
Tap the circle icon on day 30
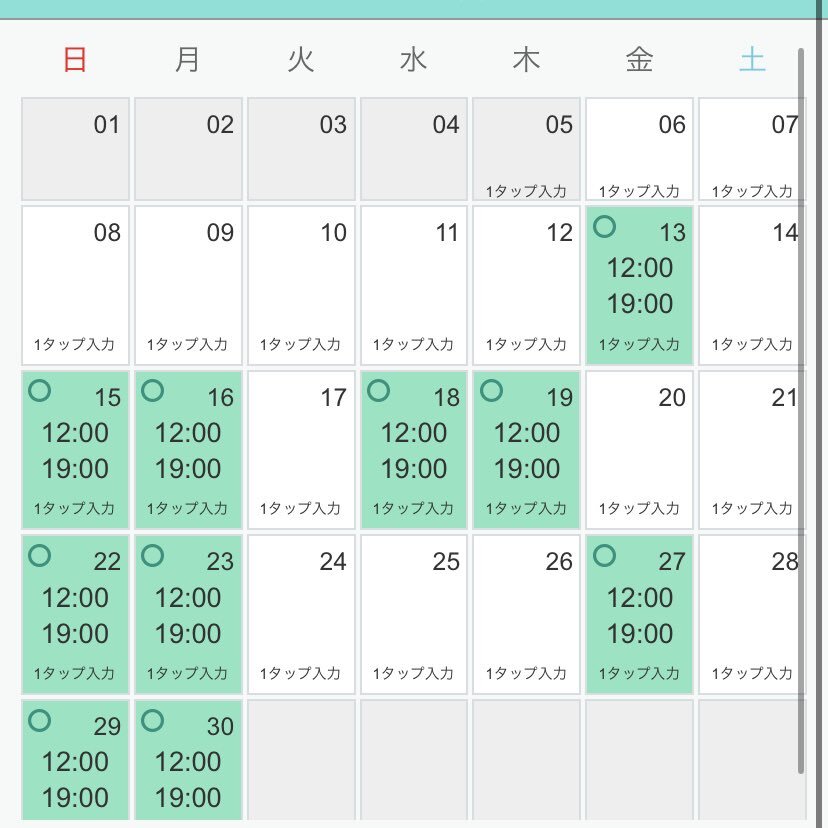pos(153,720)
